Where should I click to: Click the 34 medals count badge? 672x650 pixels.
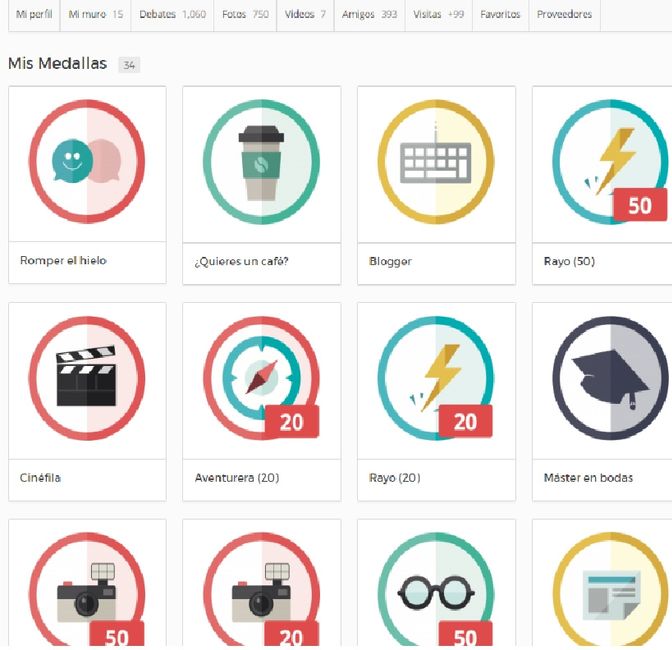coord(129,65)
